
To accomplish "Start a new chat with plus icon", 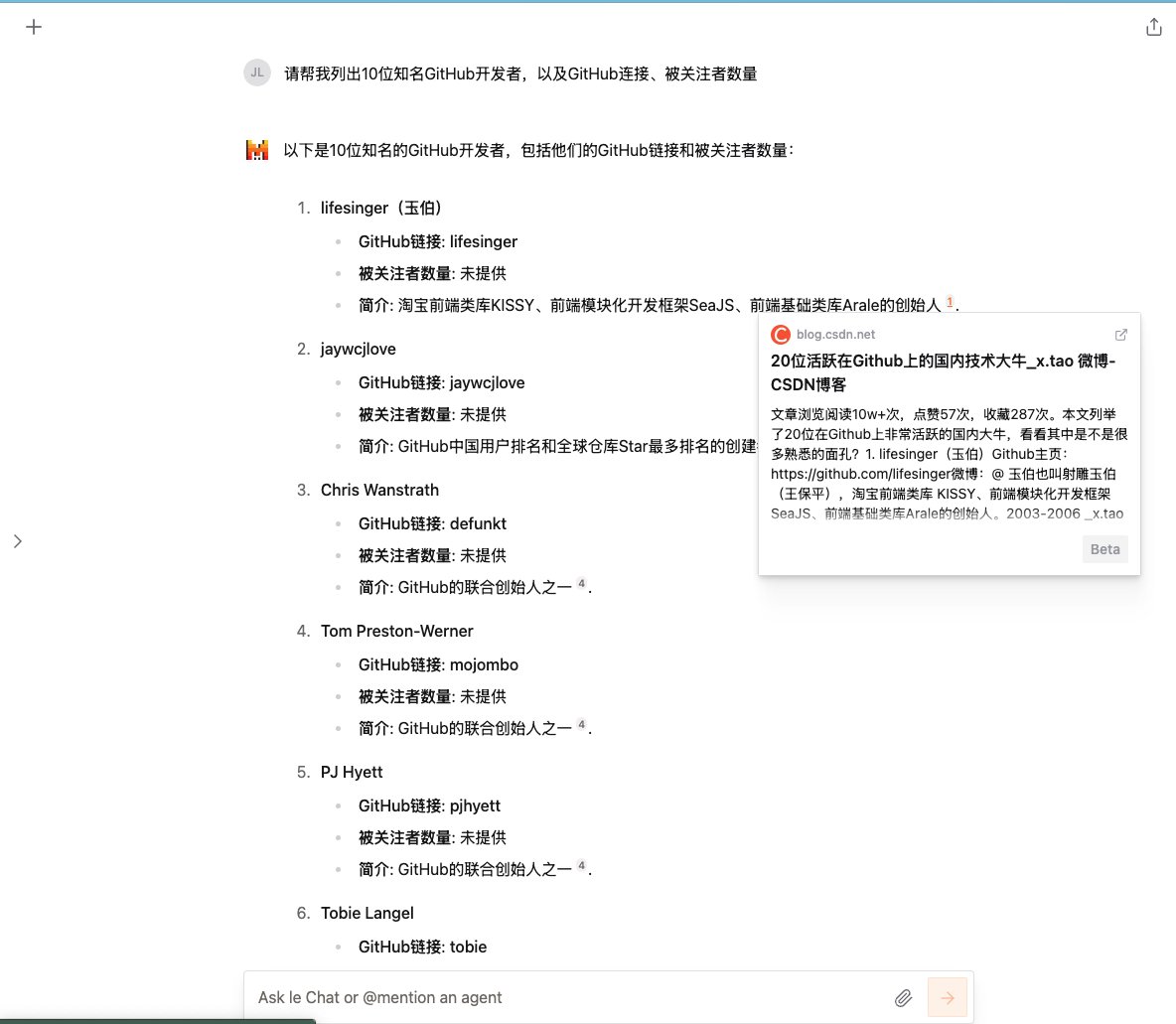I will pos(34,27).
